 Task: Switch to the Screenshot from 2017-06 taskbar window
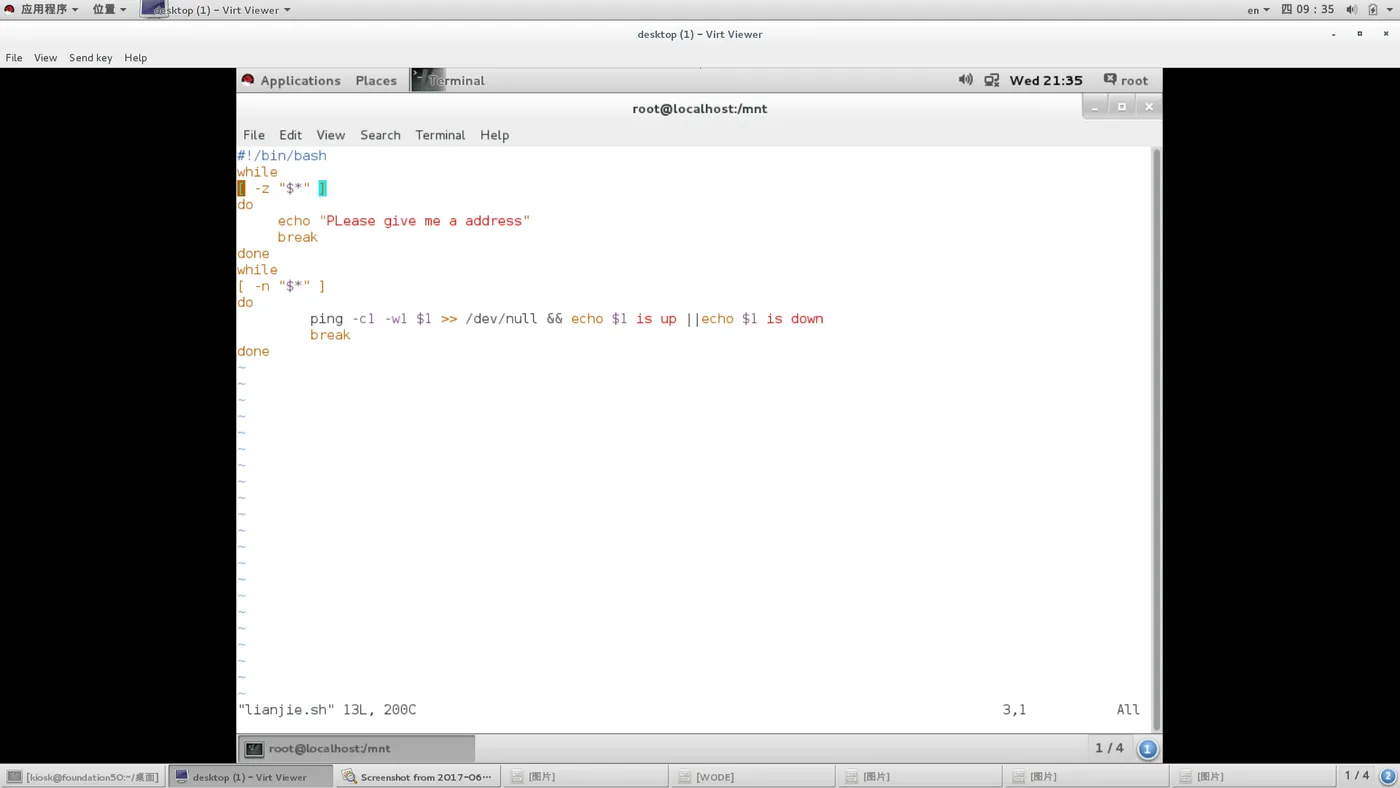[418, 776]
